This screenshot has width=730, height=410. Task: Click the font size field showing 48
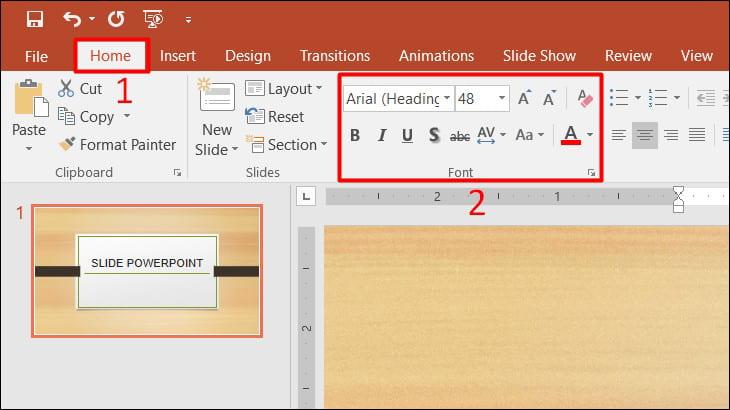point(476,99)
